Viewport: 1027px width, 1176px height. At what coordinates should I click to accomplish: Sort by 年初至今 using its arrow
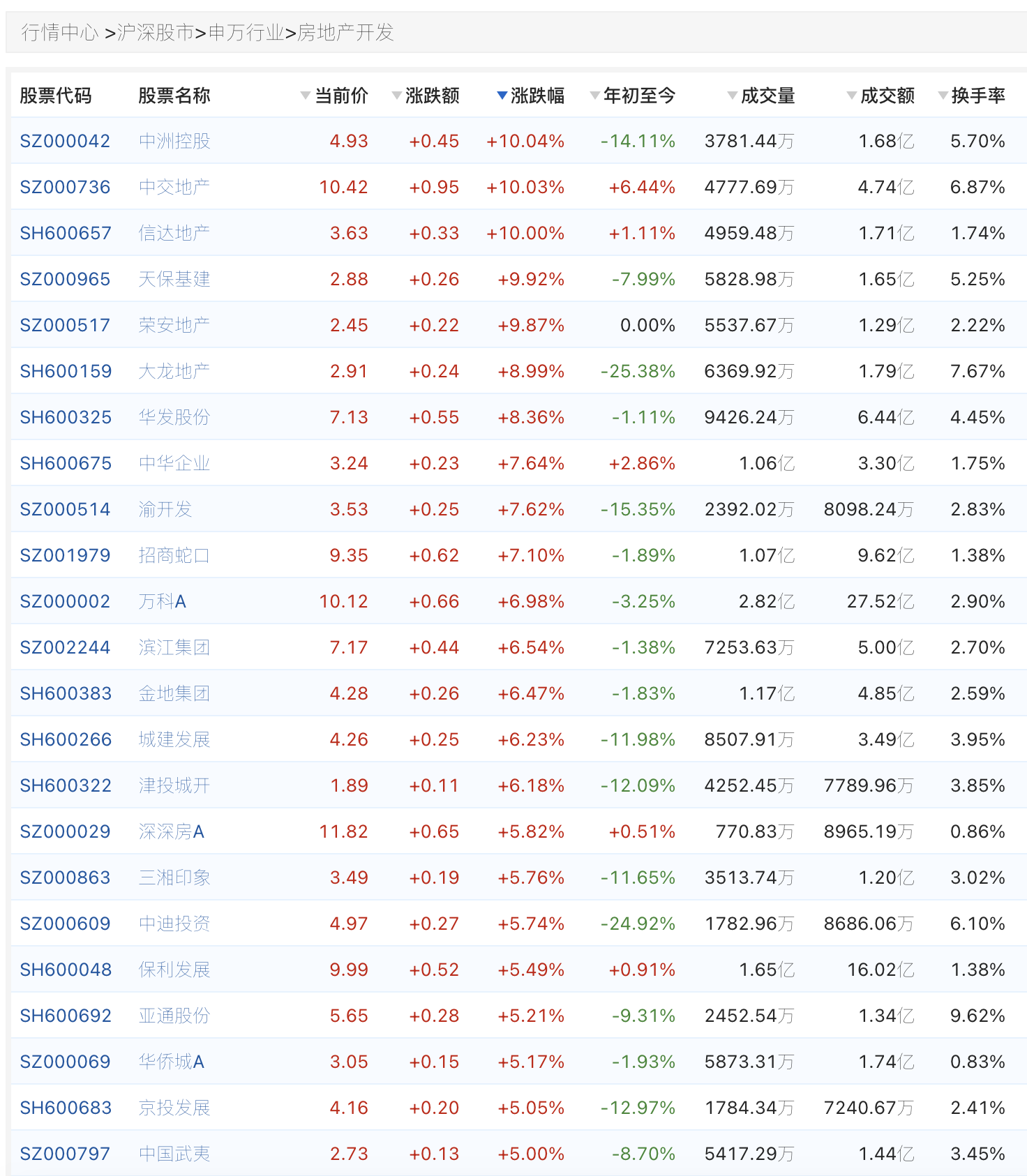[x=594, y=96]
